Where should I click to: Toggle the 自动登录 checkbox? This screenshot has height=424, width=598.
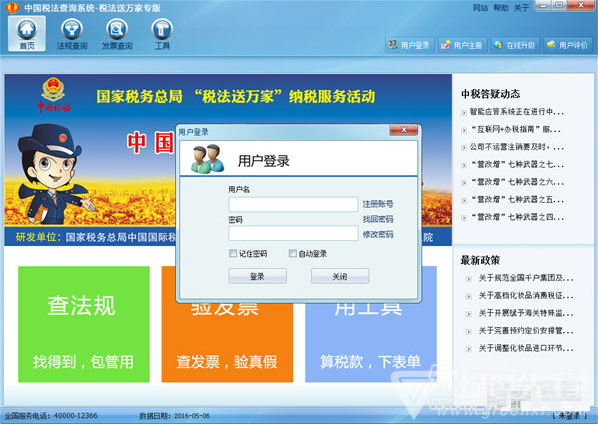click(293, 253)
